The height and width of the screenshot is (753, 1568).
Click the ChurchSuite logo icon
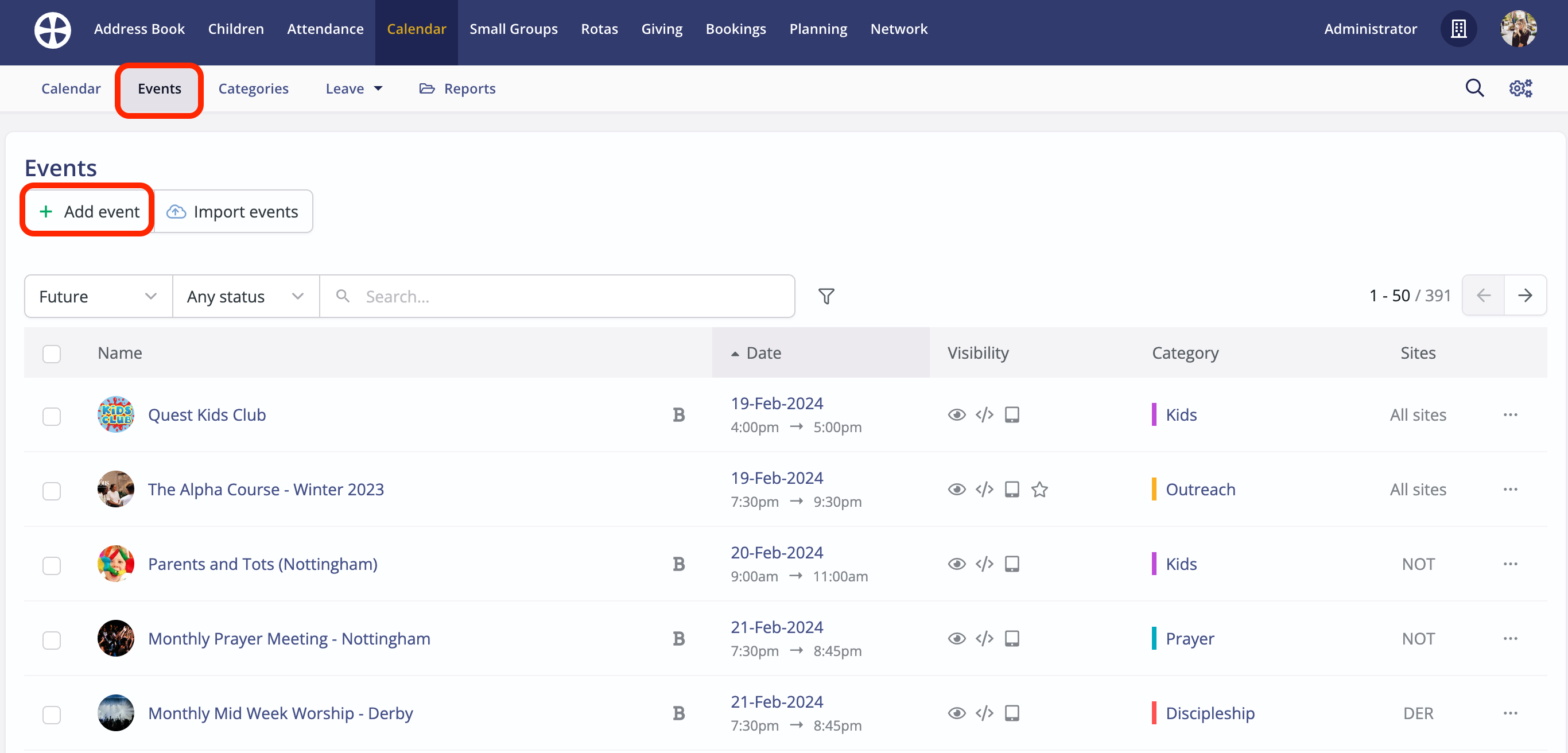pos(52,29)
